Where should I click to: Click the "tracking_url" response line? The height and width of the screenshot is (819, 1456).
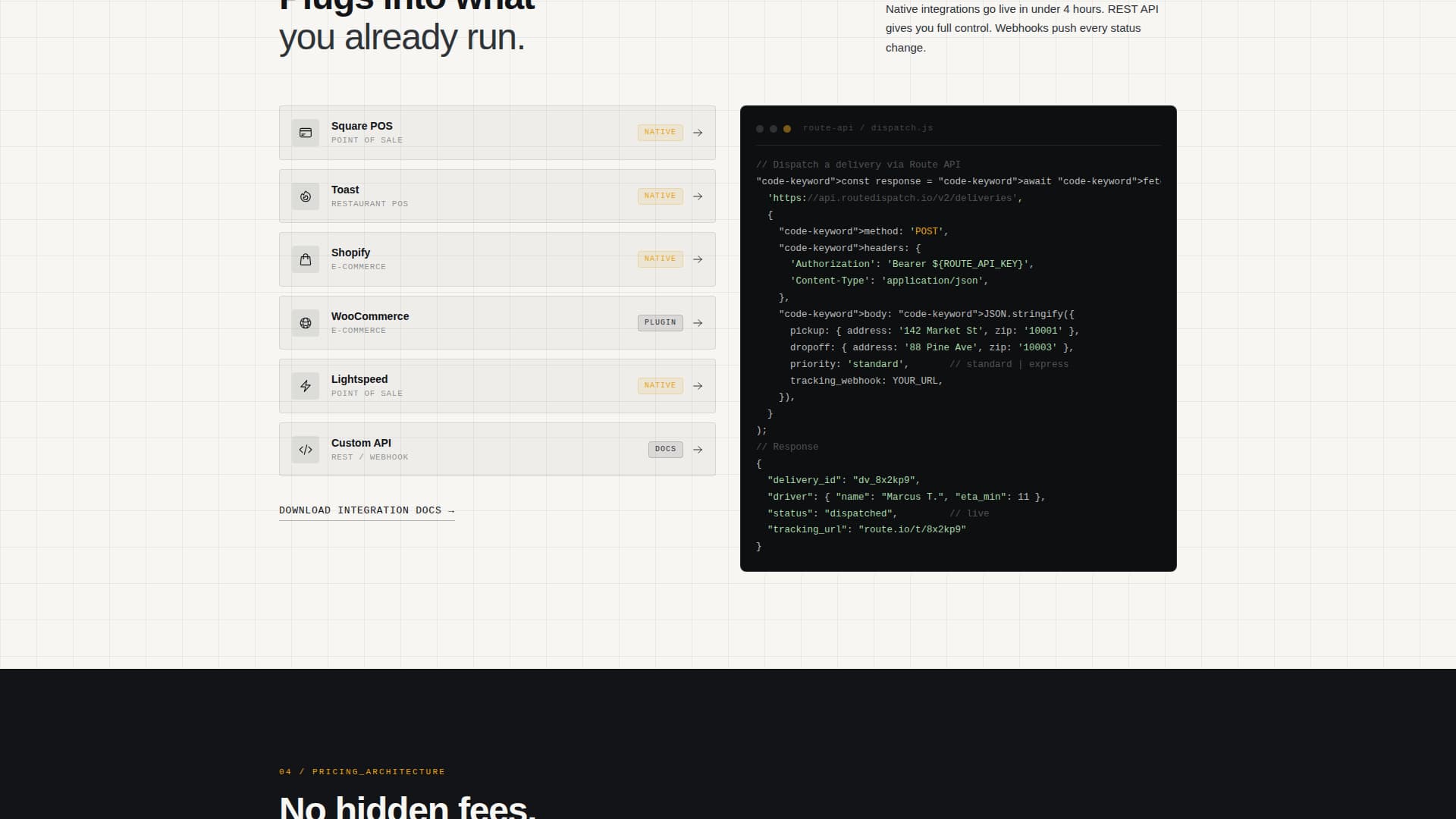tap(867, 529)
